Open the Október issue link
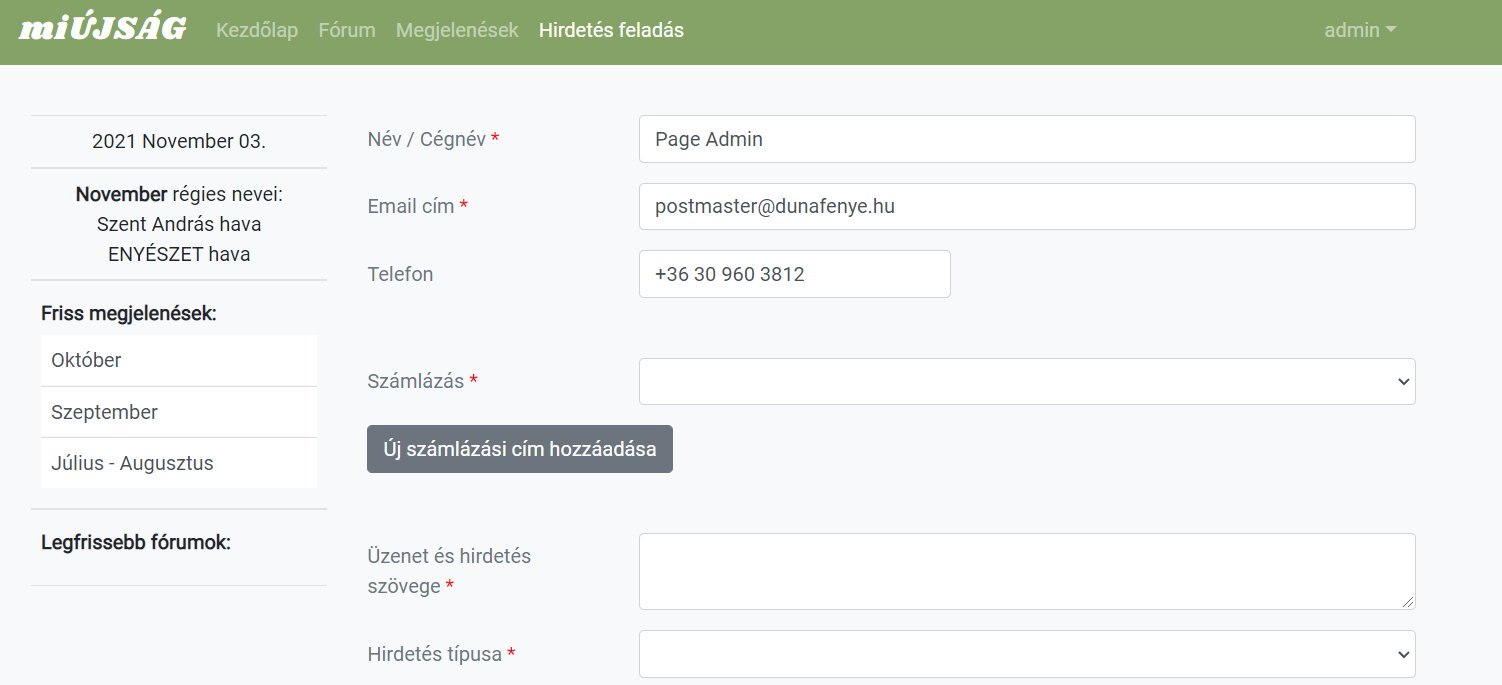This screenshot has height=685, width=1502. [x=179, y=360]
